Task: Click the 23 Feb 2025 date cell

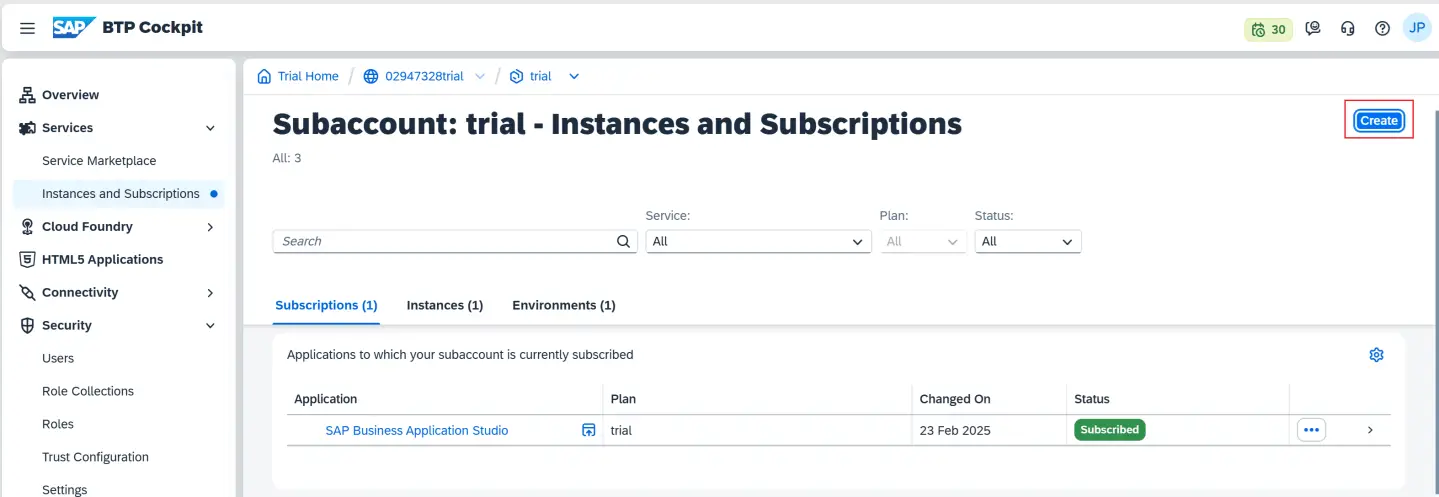Action: coord(954,430)
